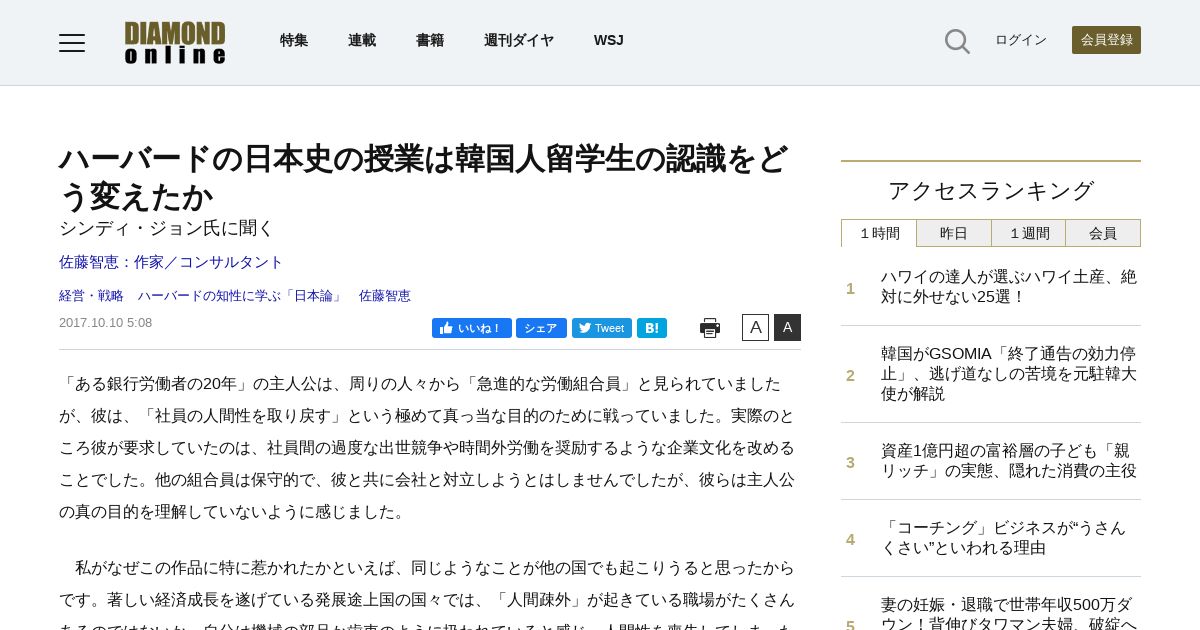Click the Twitter Tweet button
The width and height of the screenshot is (1200, 630).
(602, 328)
